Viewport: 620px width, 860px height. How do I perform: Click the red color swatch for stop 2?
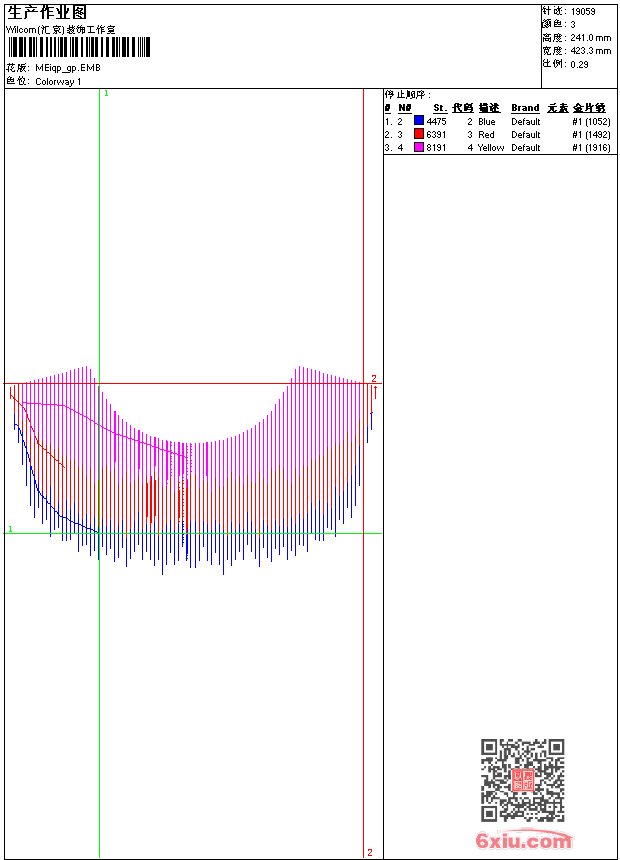tap(419, 134)
